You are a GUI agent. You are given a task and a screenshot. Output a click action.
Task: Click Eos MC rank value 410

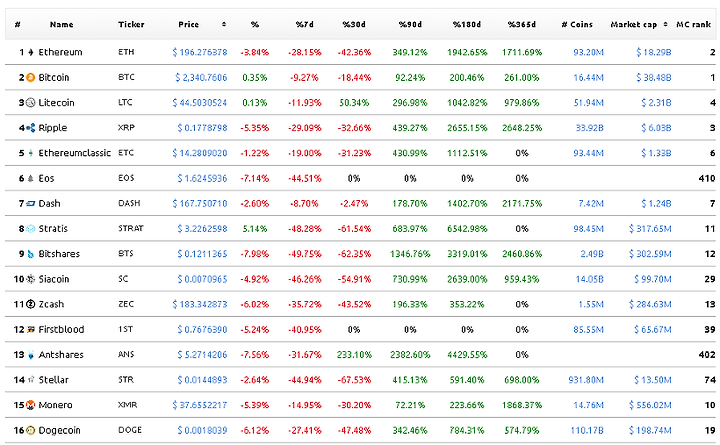coord(707,178)
